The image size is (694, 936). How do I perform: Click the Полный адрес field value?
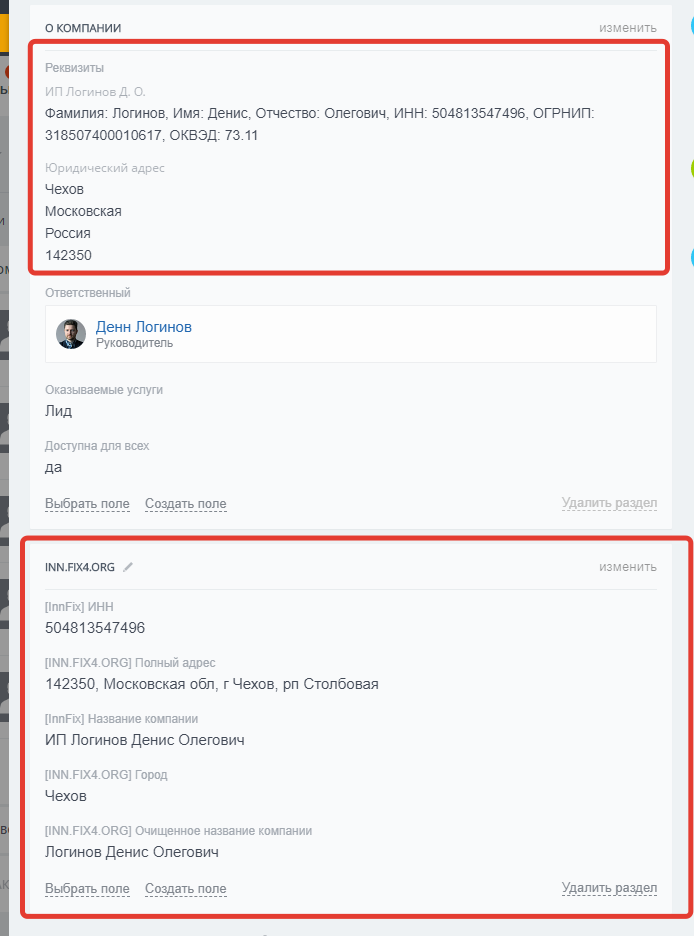(212, 684)
